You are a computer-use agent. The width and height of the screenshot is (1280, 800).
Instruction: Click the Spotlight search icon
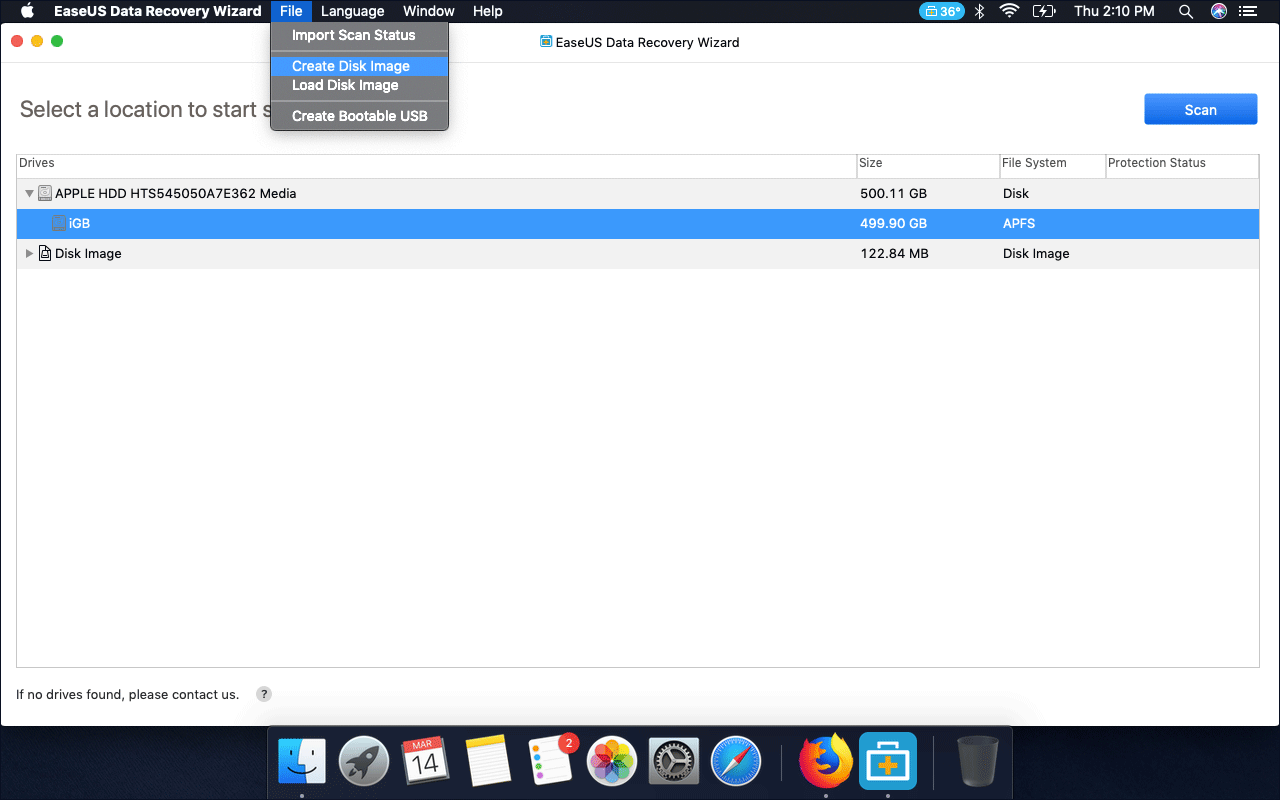1185,11
